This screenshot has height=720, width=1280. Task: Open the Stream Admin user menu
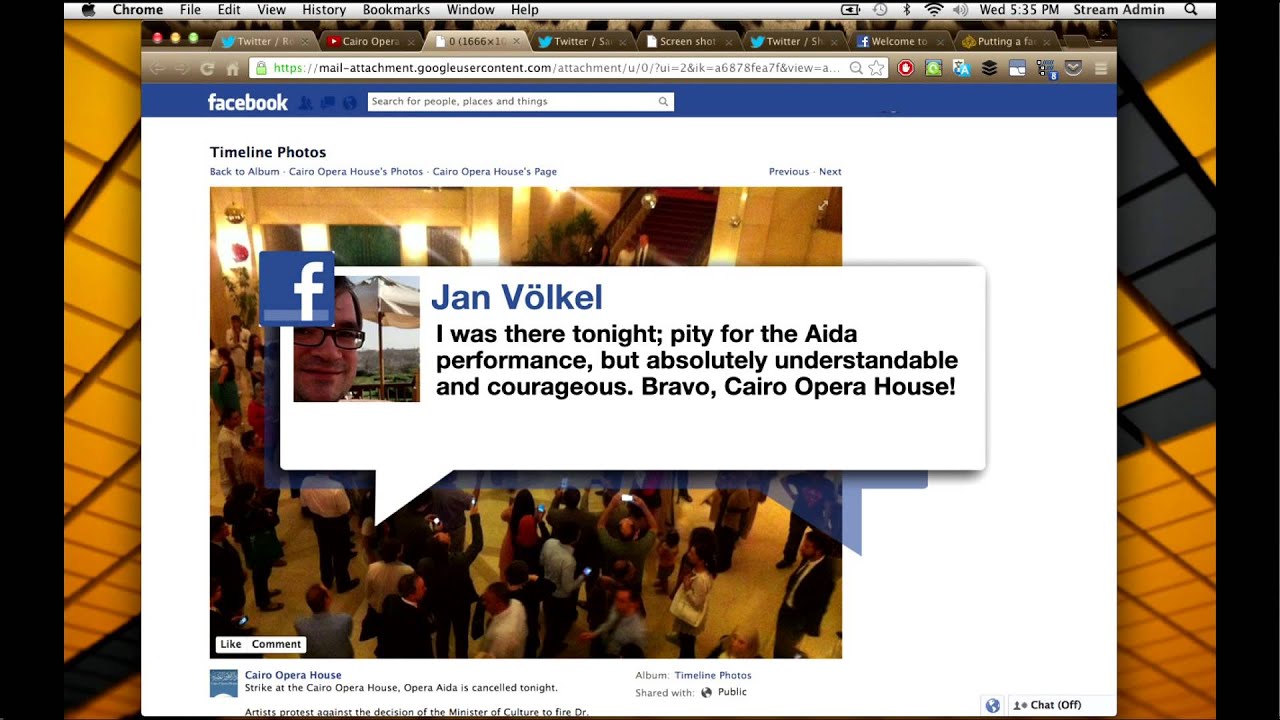1119,10
